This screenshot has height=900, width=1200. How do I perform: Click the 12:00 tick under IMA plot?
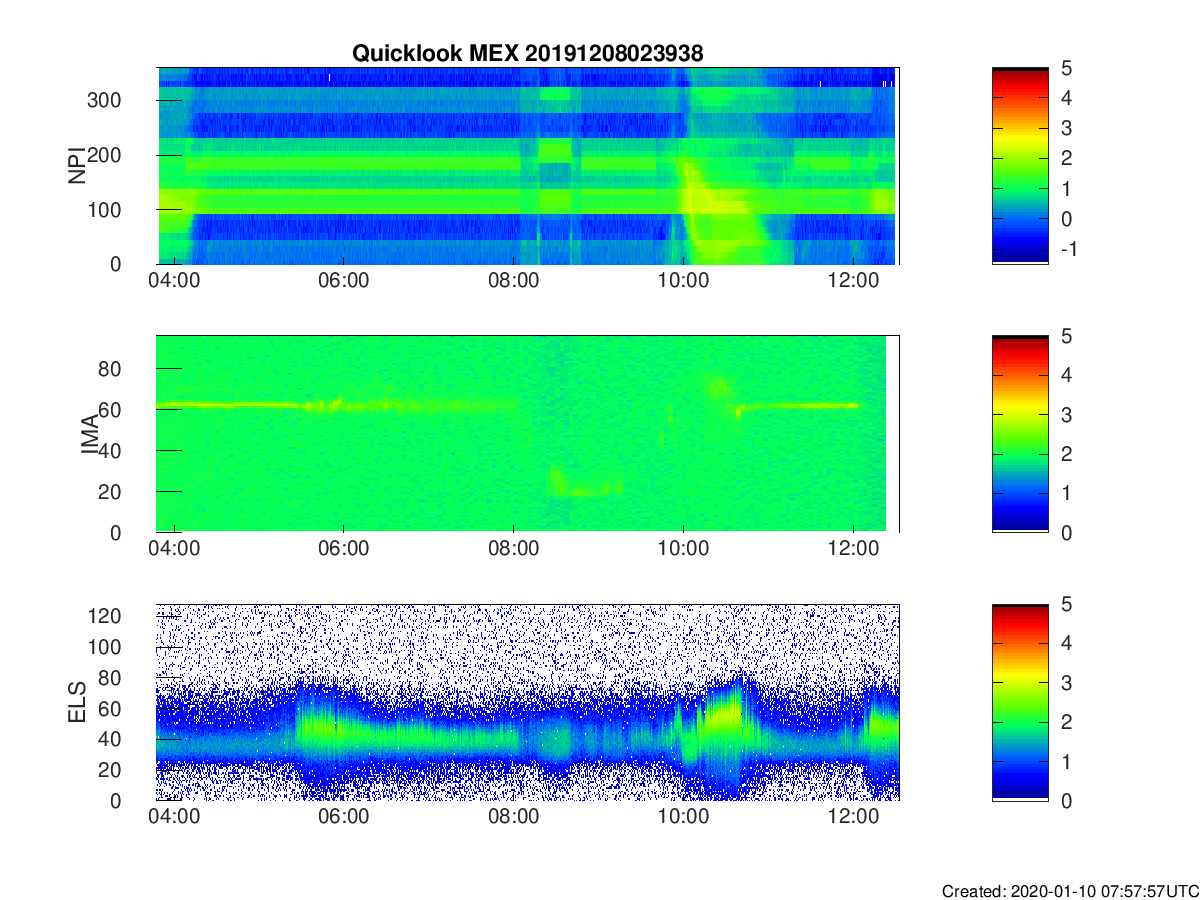point(852,549)
